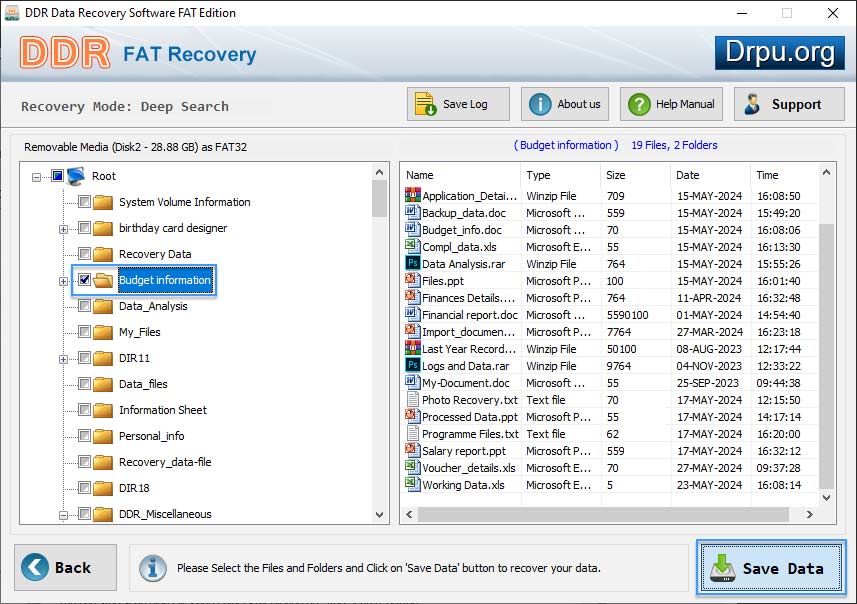Click the Back arrow icon
Image resolution: width=857 pixels, height=604 pixels.
coord(35,567)
